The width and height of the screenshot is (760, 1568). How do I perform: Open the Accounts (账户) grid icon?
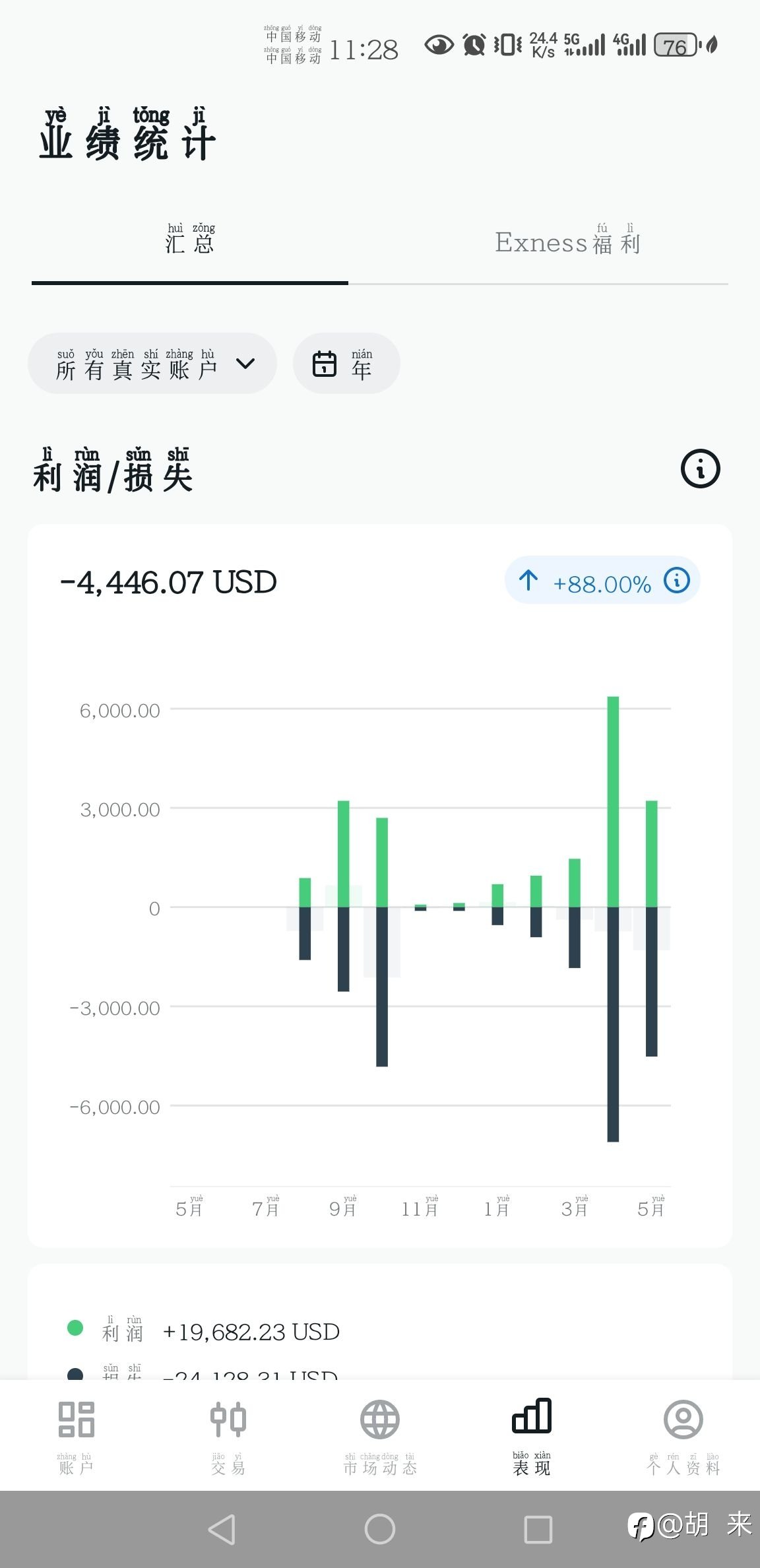coord(76,1420)
